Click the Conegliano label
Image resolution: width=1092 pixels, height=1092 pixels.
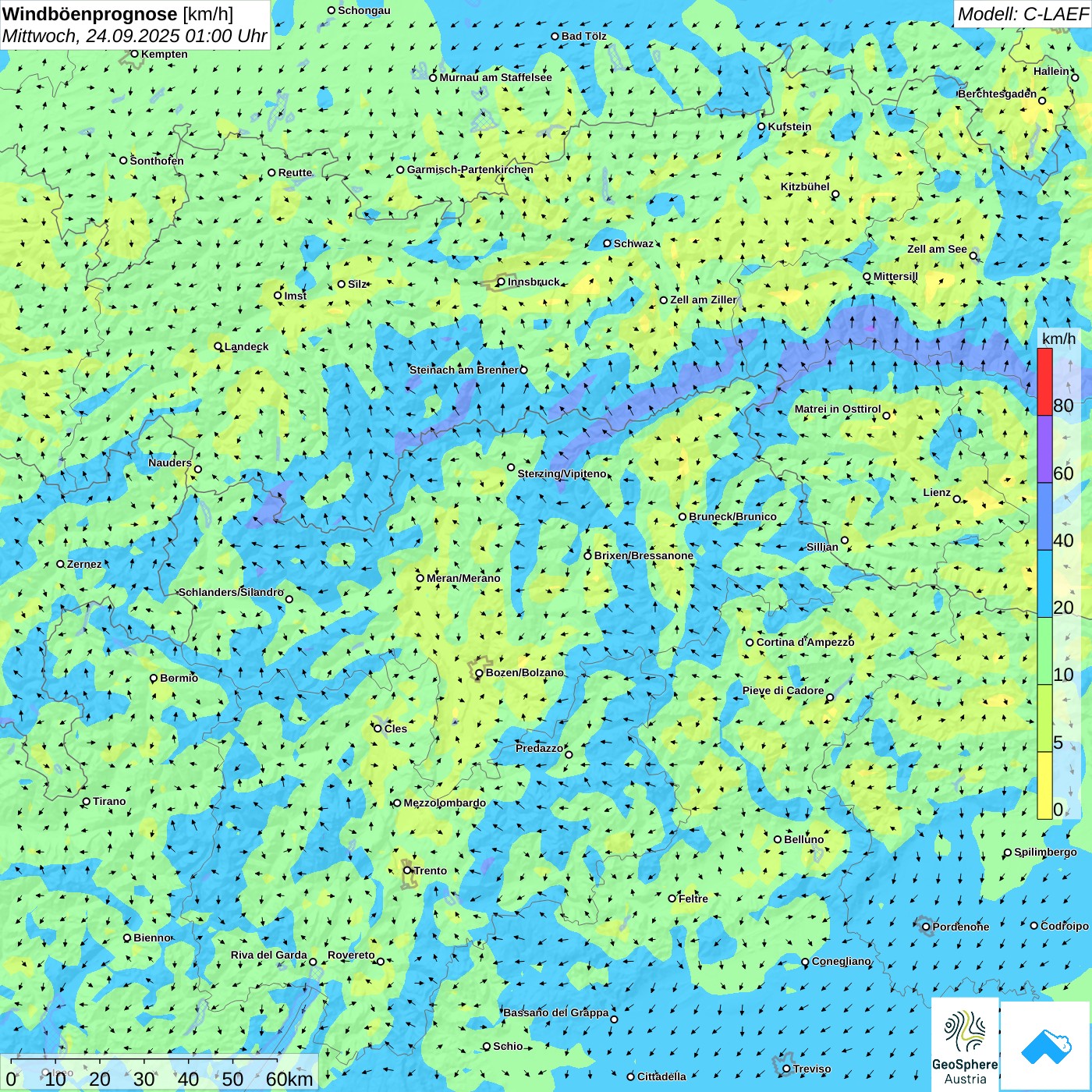pyautogui.click(x=842, y=961)
